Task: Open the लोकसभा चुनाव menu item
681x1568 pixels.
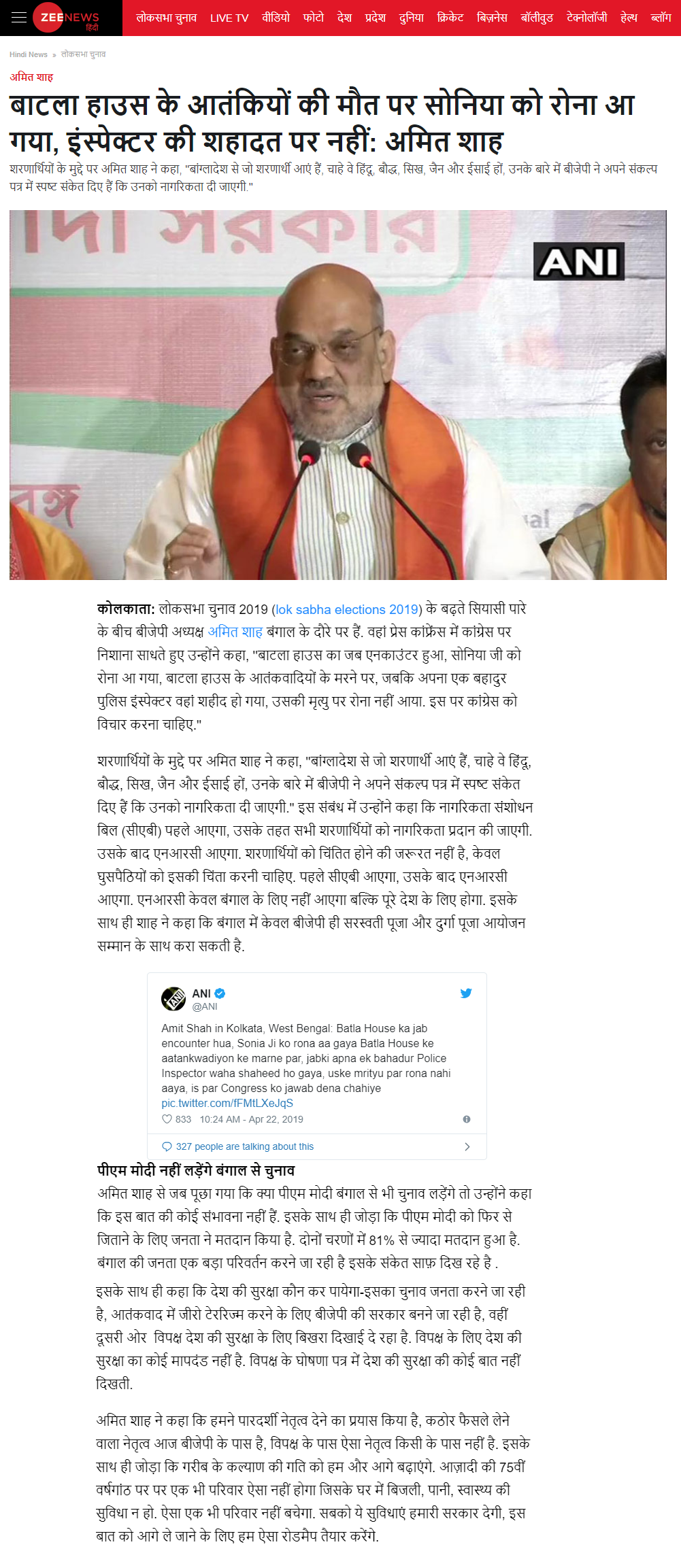Action: 166,18
